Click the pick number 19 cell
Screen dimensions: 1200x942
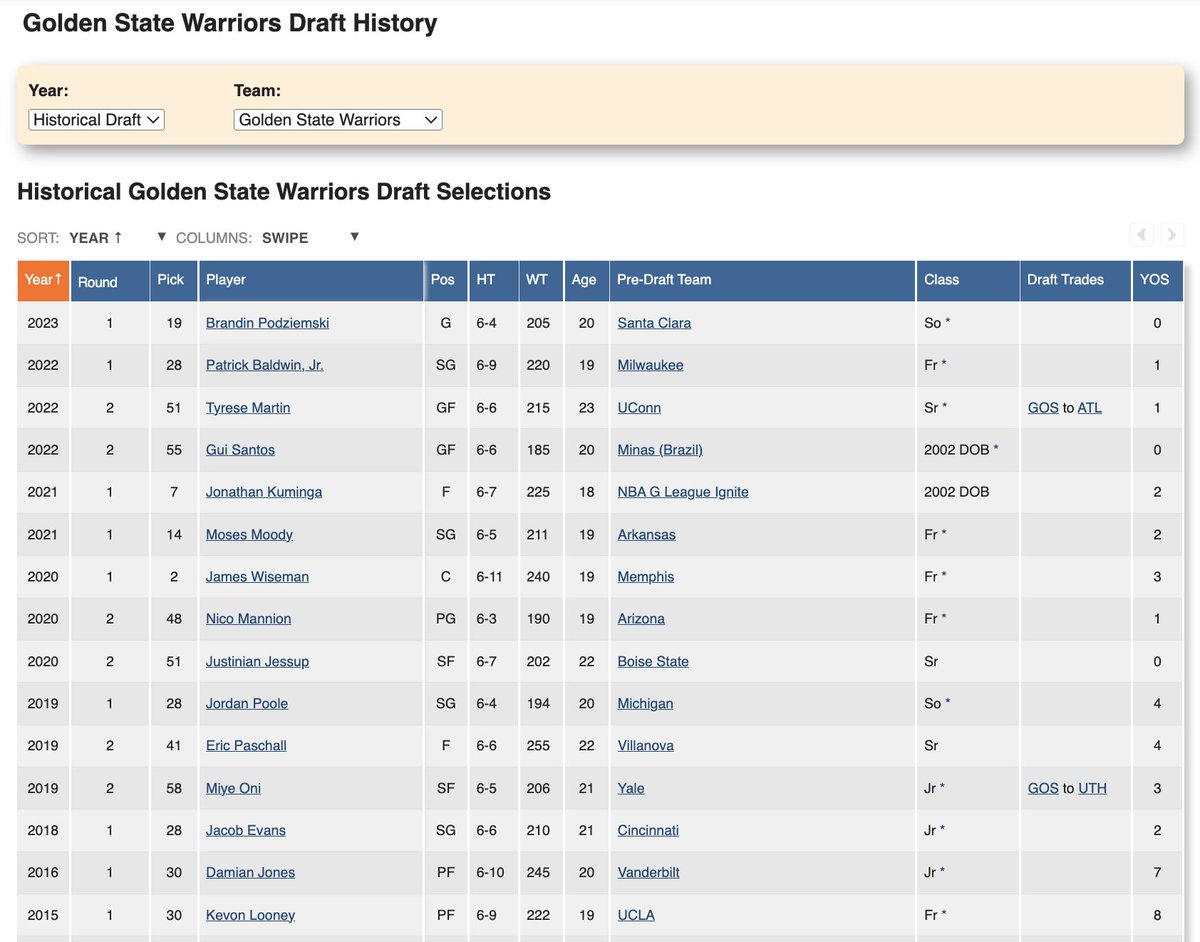pyautogui.click(x=174, y=323)
